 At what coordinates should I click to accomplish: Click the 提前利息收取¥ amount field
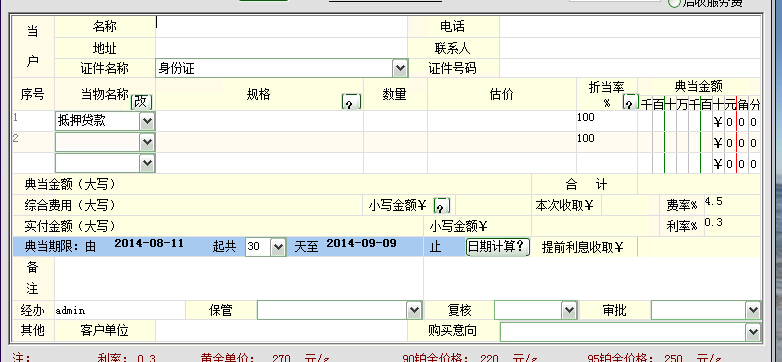click(699, 247)
